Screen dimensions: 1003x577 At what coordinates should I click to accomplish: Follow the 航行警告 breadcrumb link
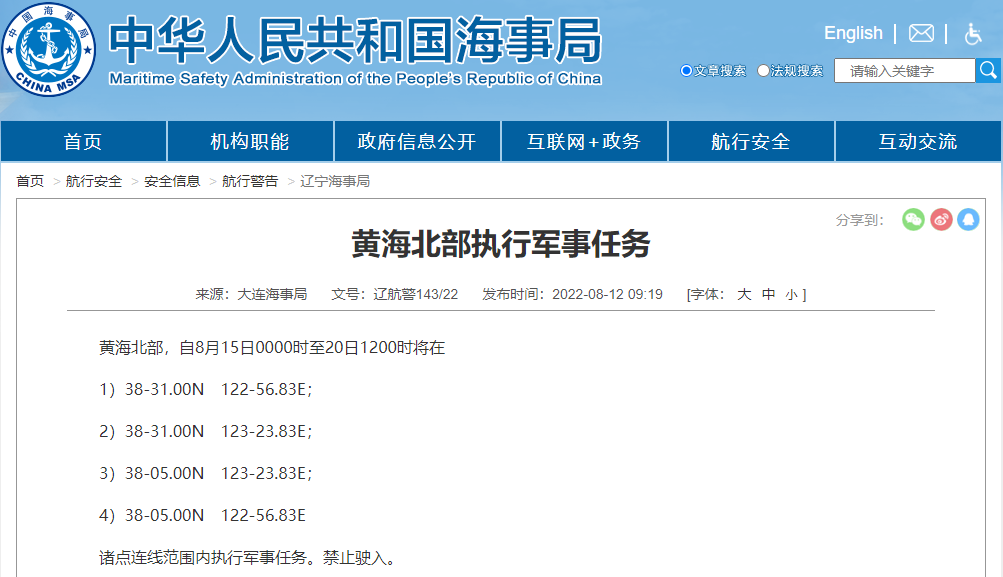pos(249,182)
